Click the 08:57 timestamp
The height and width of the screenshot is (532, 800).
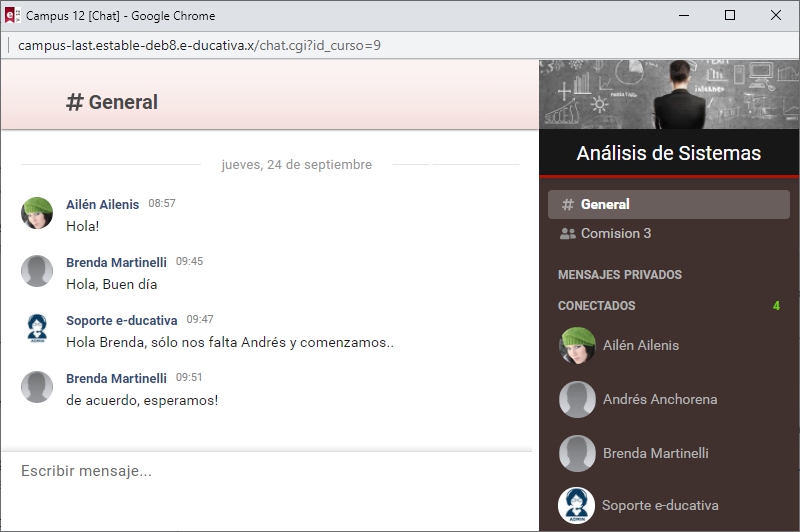pos(162,203)
